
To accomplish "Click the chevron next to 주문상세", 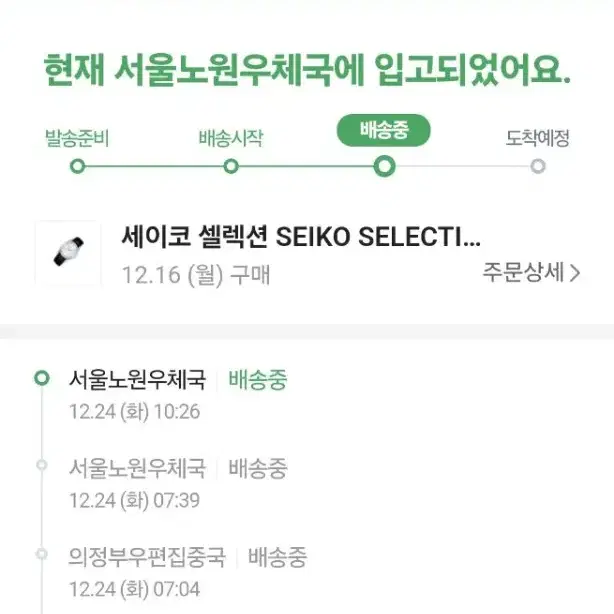I will point(574,273).
